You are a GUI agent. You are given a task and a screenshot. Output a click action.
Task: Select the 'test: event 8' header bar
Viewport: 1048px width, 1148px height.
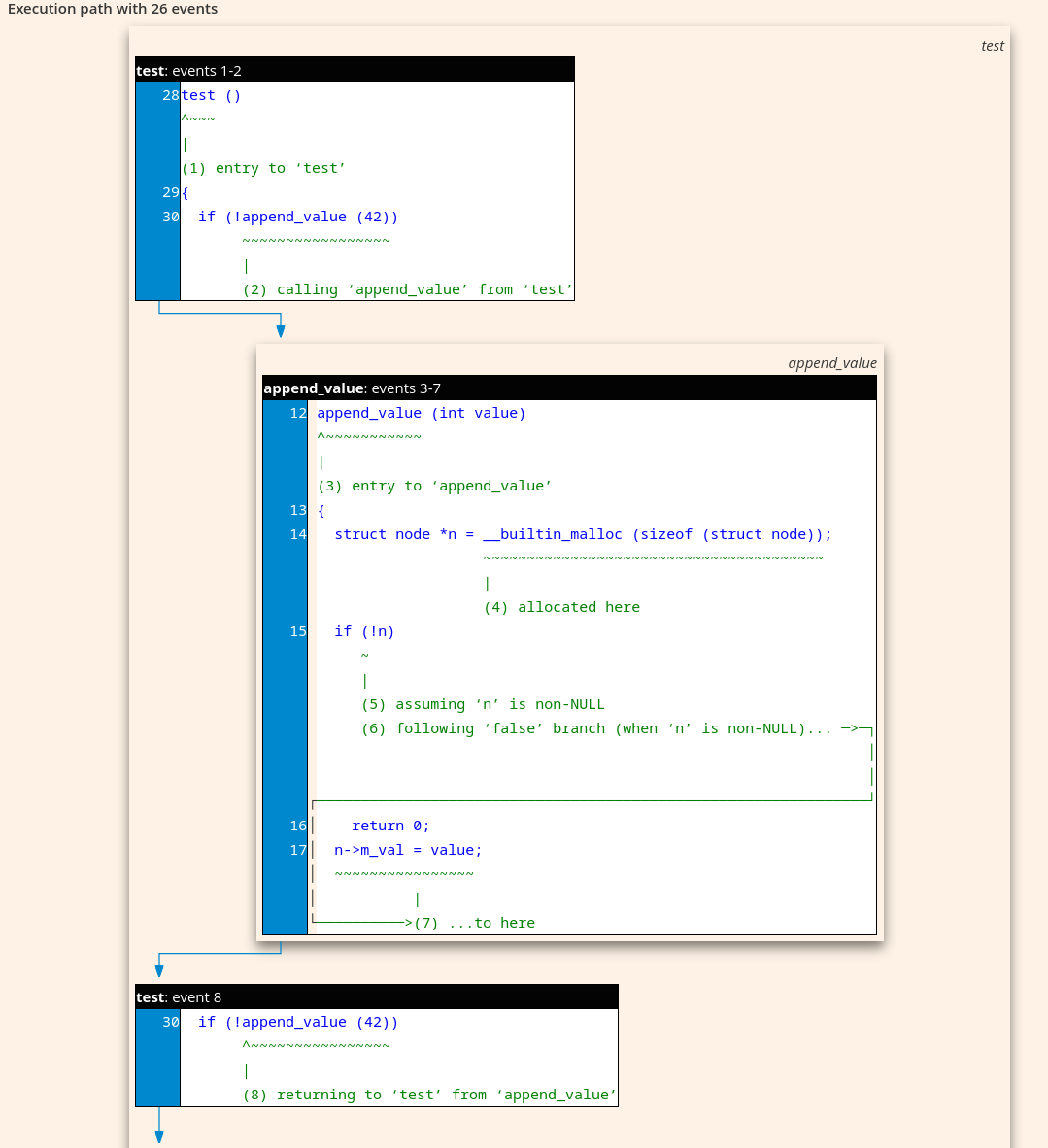pyautogui.click(x=375, y=996)
